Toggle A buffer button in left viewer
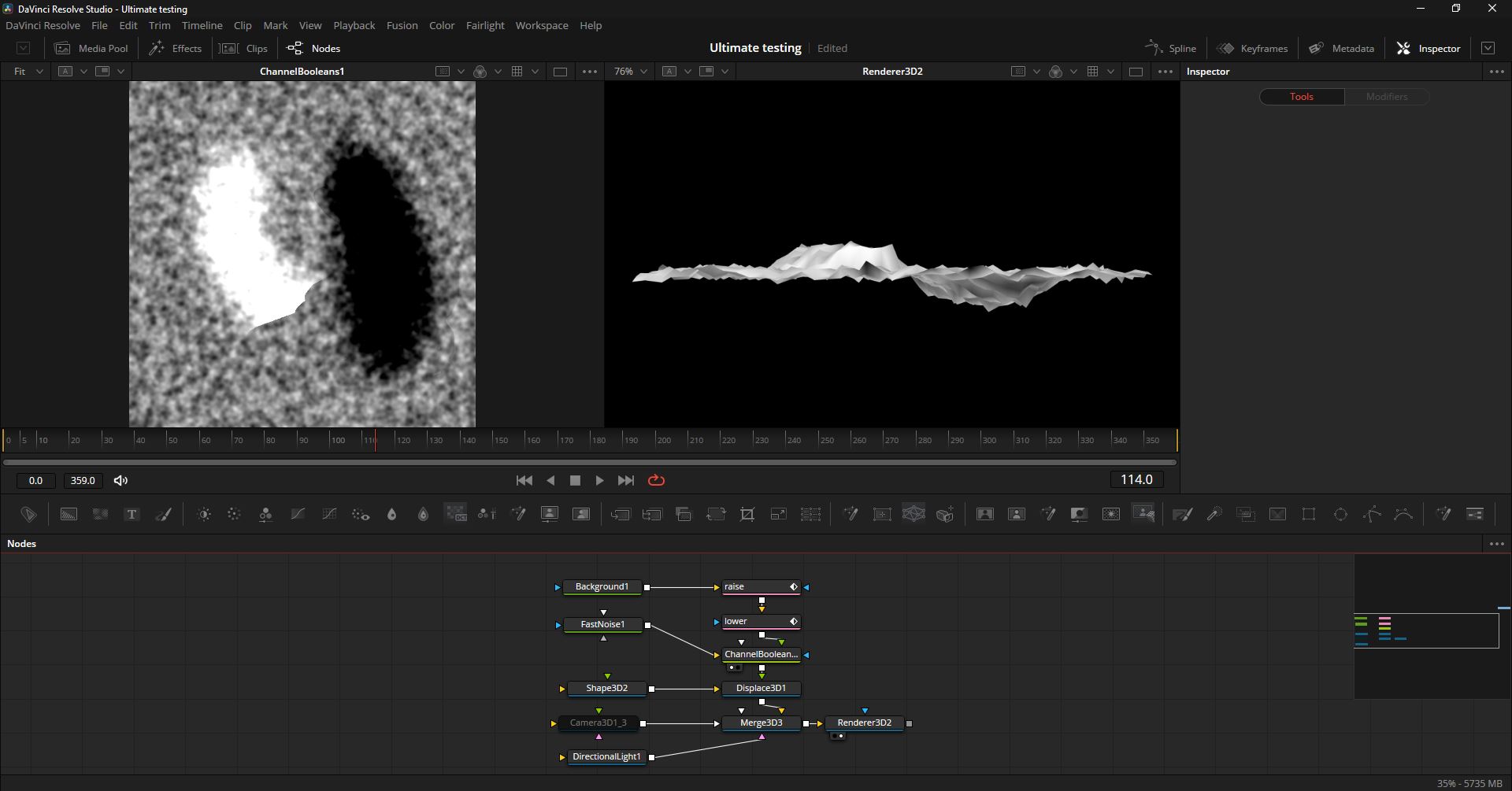Viewport: 1512px width, 791px height. [65, 71]
